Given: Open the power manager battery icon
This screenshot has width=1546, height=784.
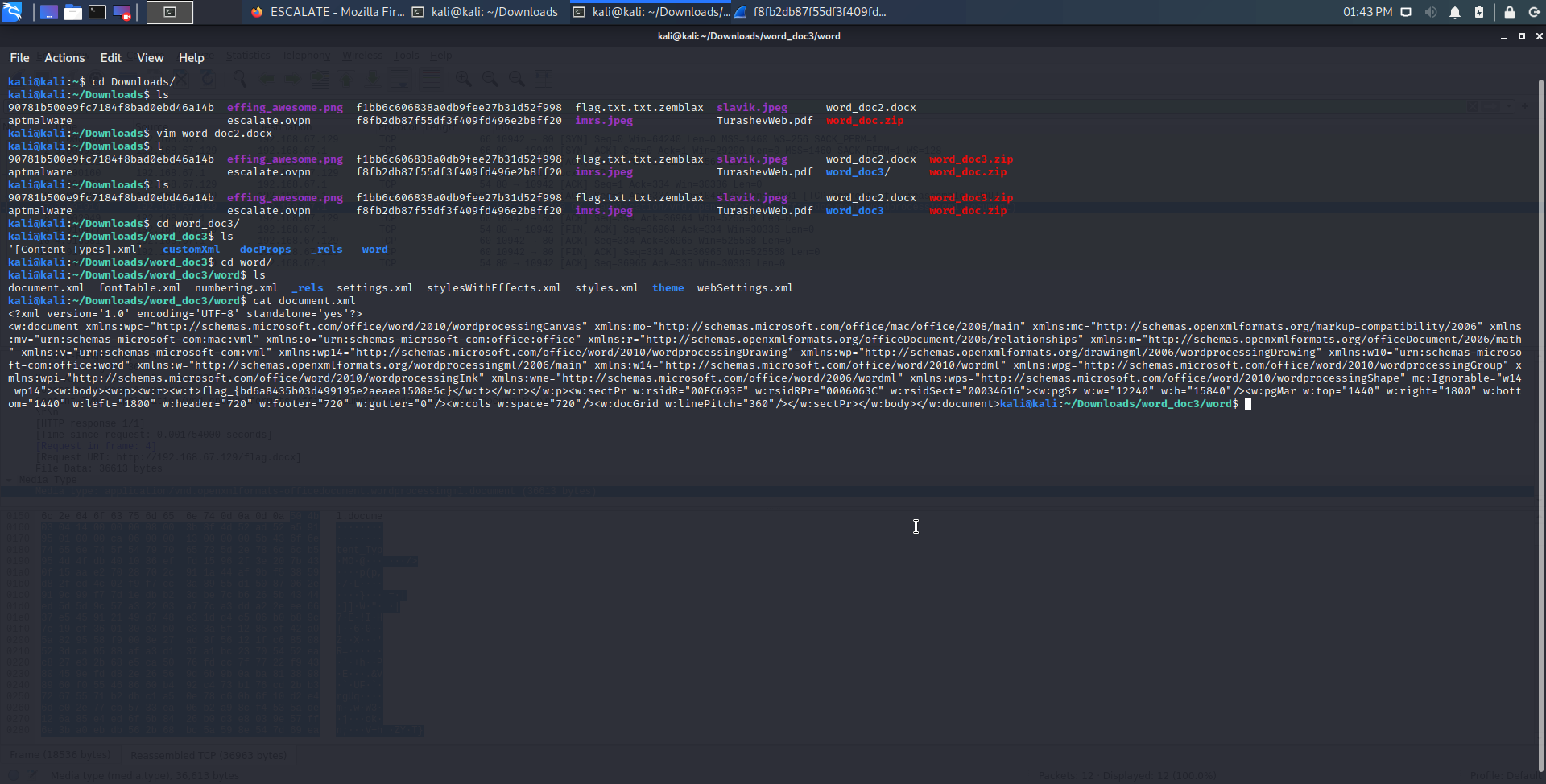Looking at the screenshot, I should pyautogui.click(x=1479, y=12).
